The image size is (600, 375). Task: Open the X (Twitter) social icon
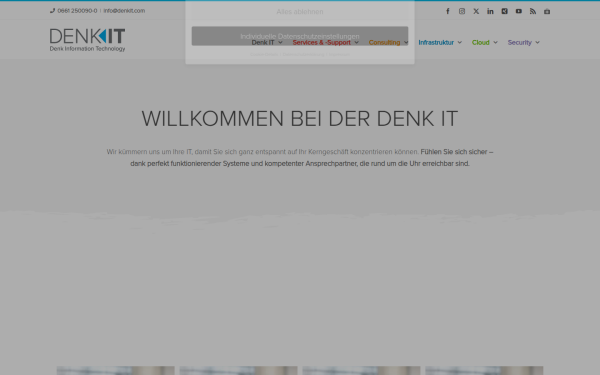click(476, 11)
